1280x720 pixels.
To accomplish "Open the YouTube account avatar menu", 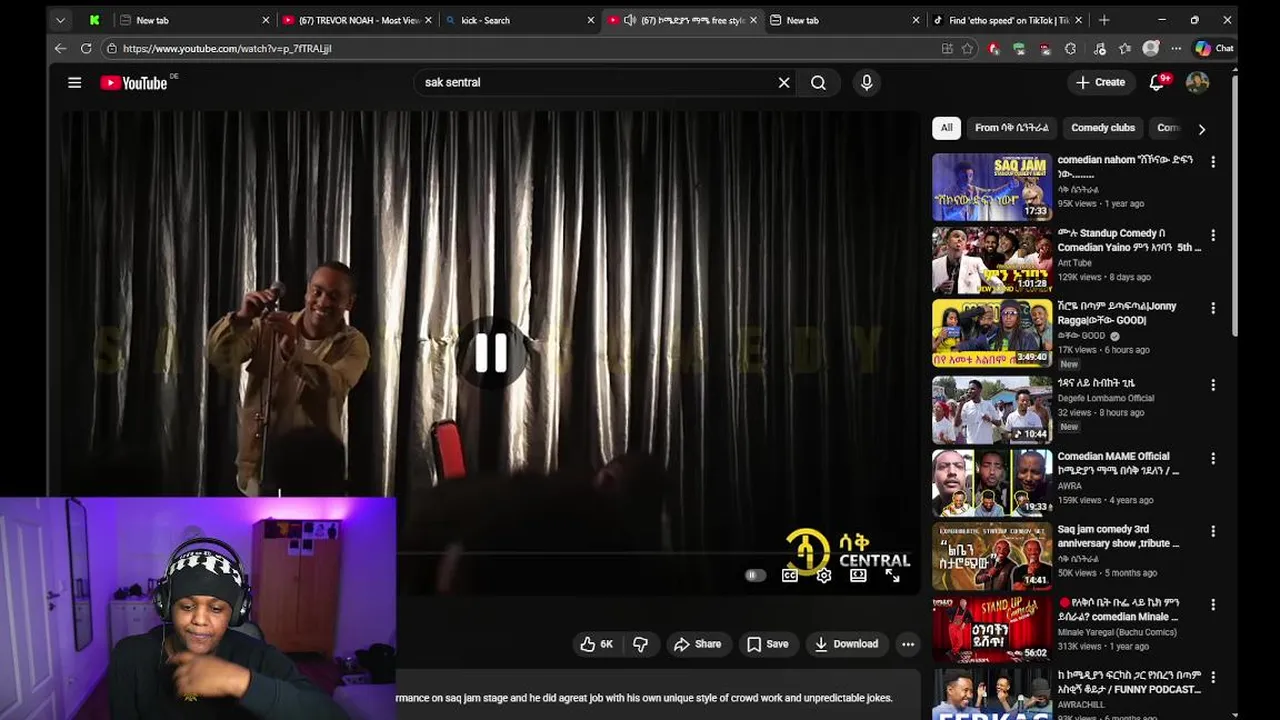I will (x=1197, y=83).
